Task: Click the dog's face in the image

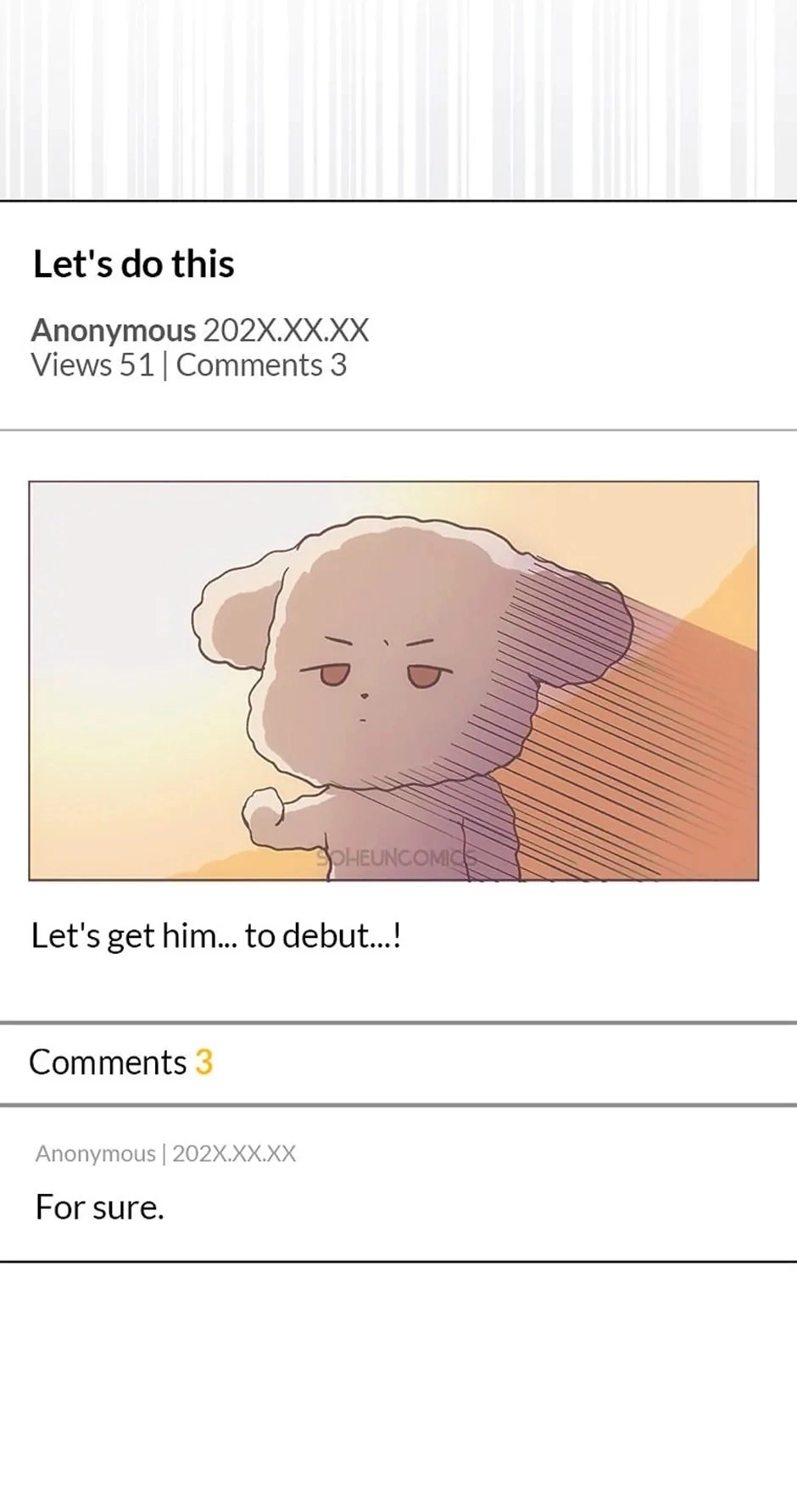Action: (x=377, y=678)
